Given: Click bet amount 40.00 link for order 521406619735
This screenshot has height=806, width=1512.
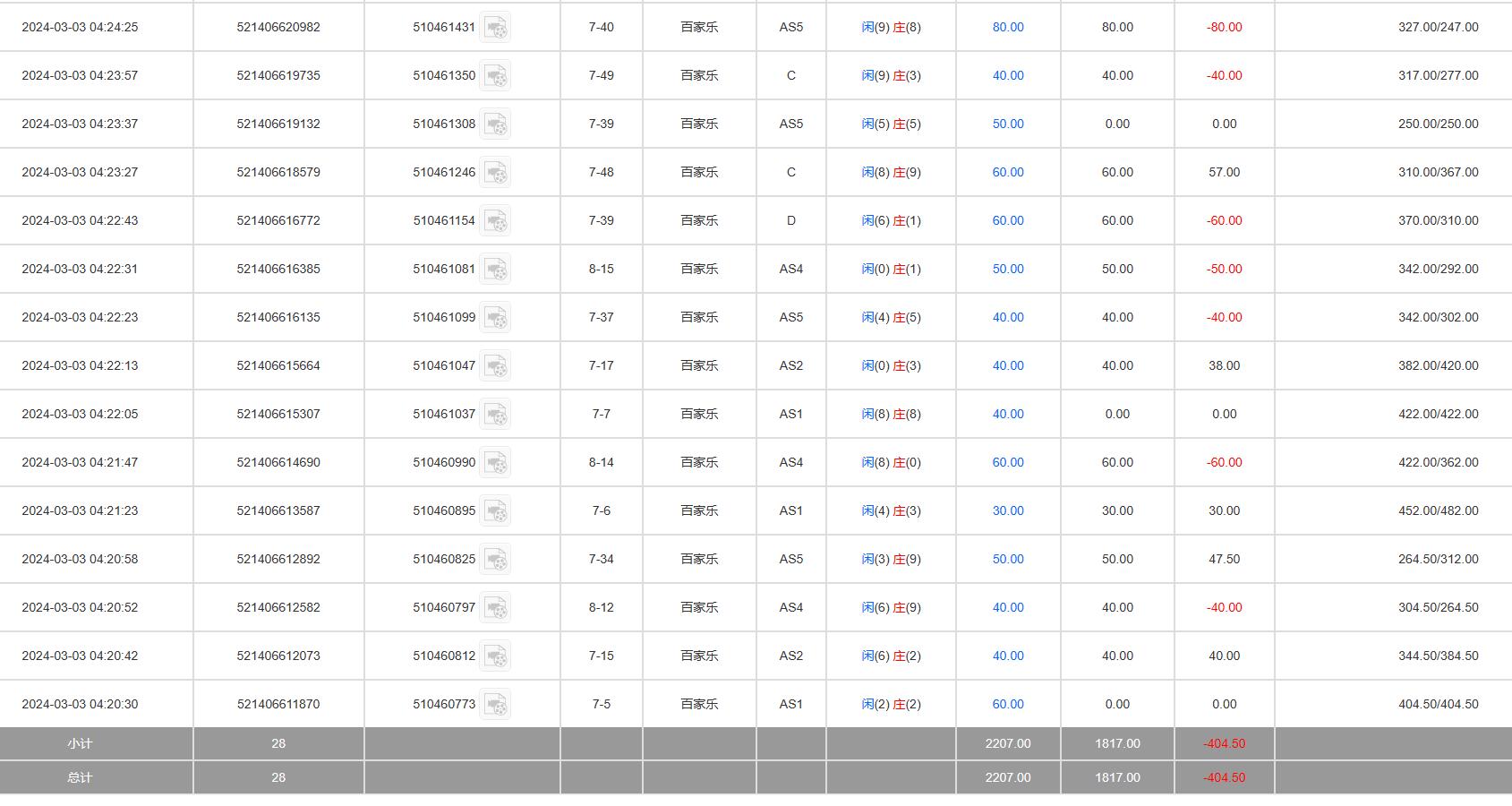Looking at the screenshot, I should pyautogui.click(x=1008, y=75).
